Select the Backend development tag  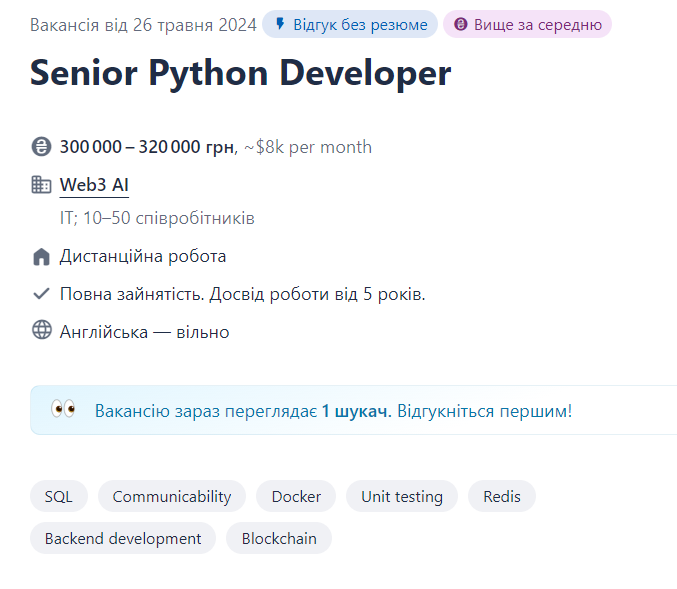pyautogui.click(x=123, y=538)
